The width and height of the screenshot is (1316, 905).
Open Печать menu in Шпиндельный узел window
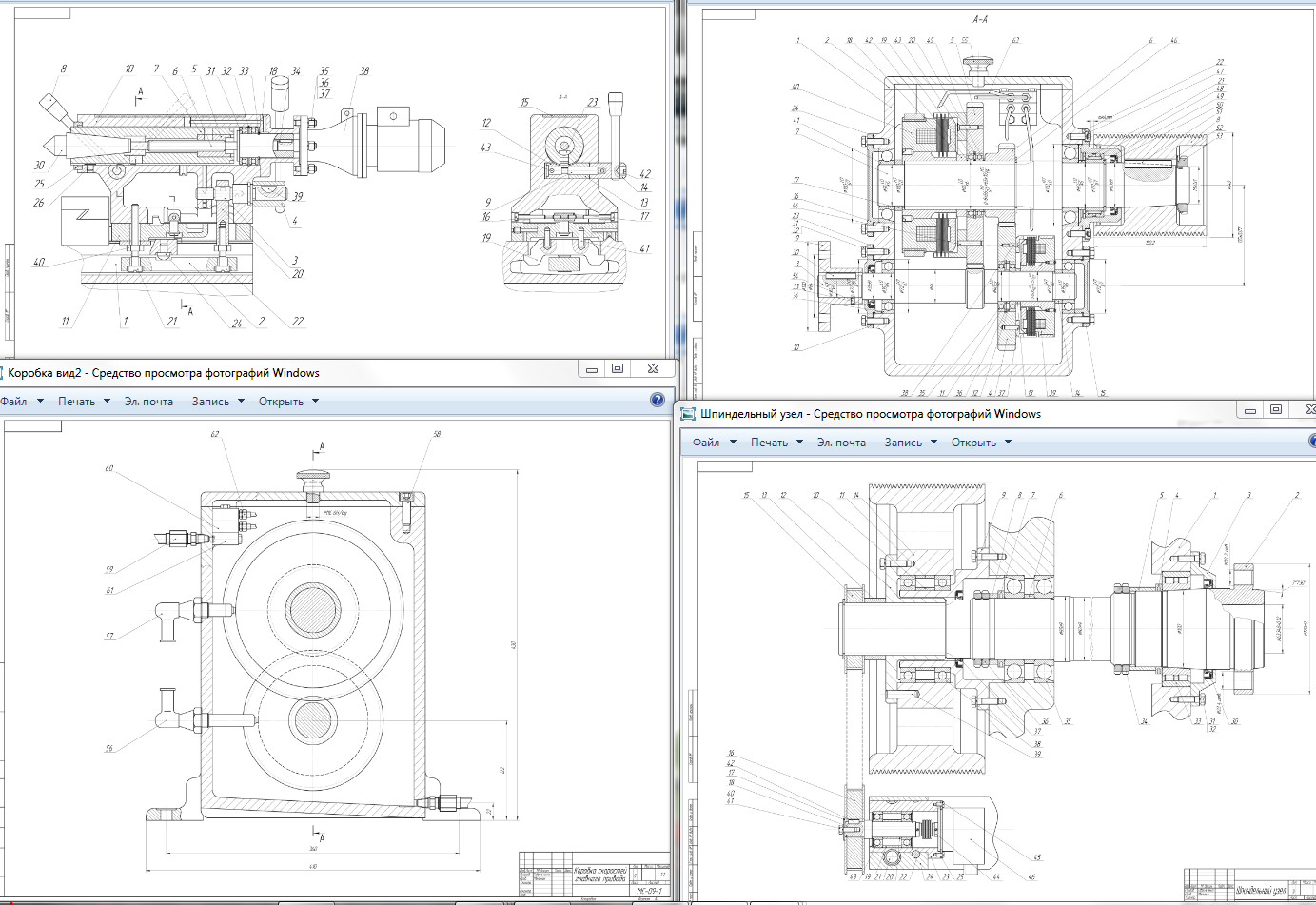[769, 443]
